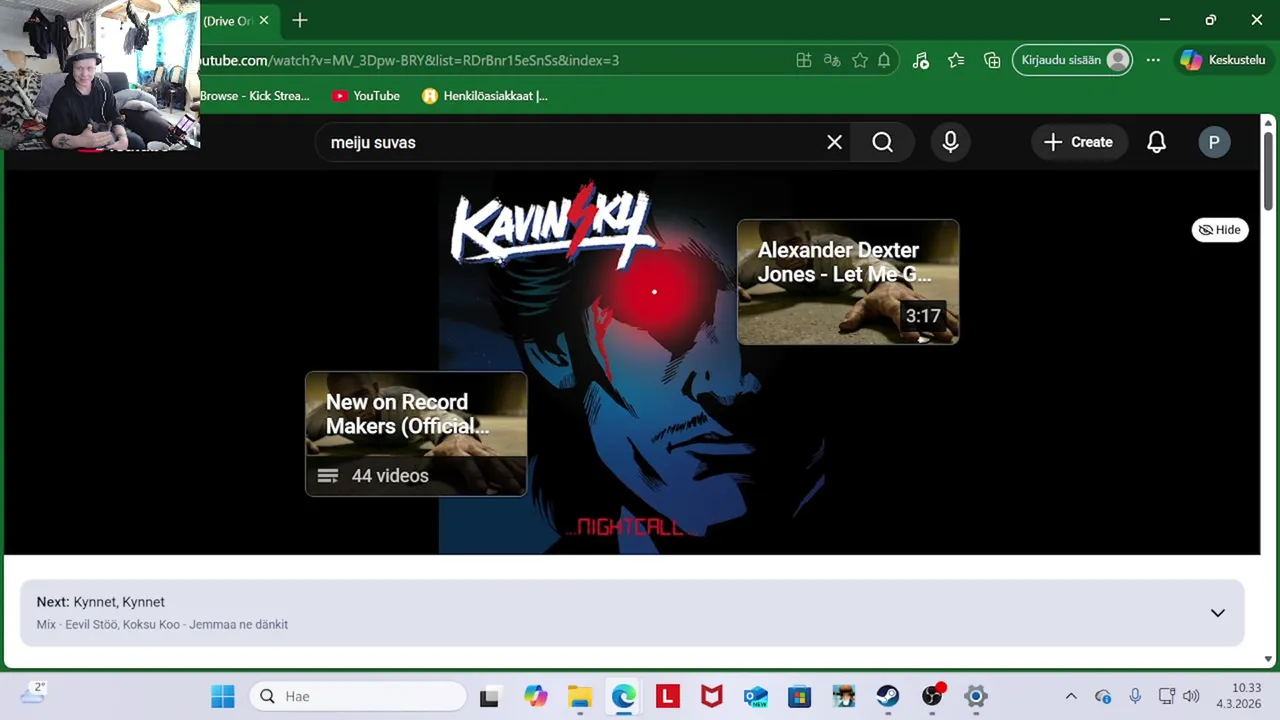This screenshot has width=1280, height=720.
Task: Open the Collections icon in Edge toolbar
Action: pos(992,60)
